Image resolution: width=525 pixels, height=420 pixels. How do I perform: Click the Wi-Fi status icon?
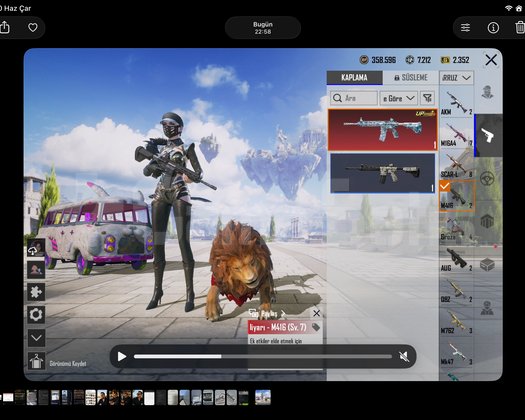(x=509, y=8)
